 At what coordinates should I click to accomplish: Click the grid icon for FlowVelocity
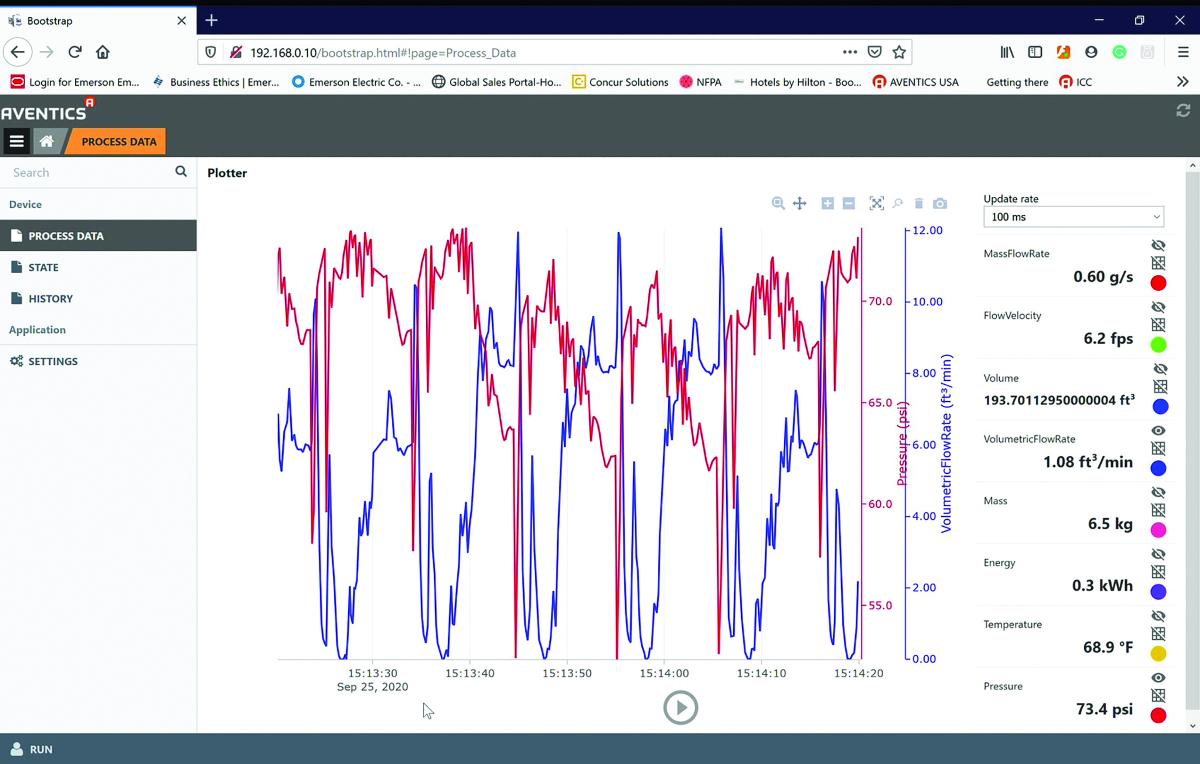tap(1158, 325)
